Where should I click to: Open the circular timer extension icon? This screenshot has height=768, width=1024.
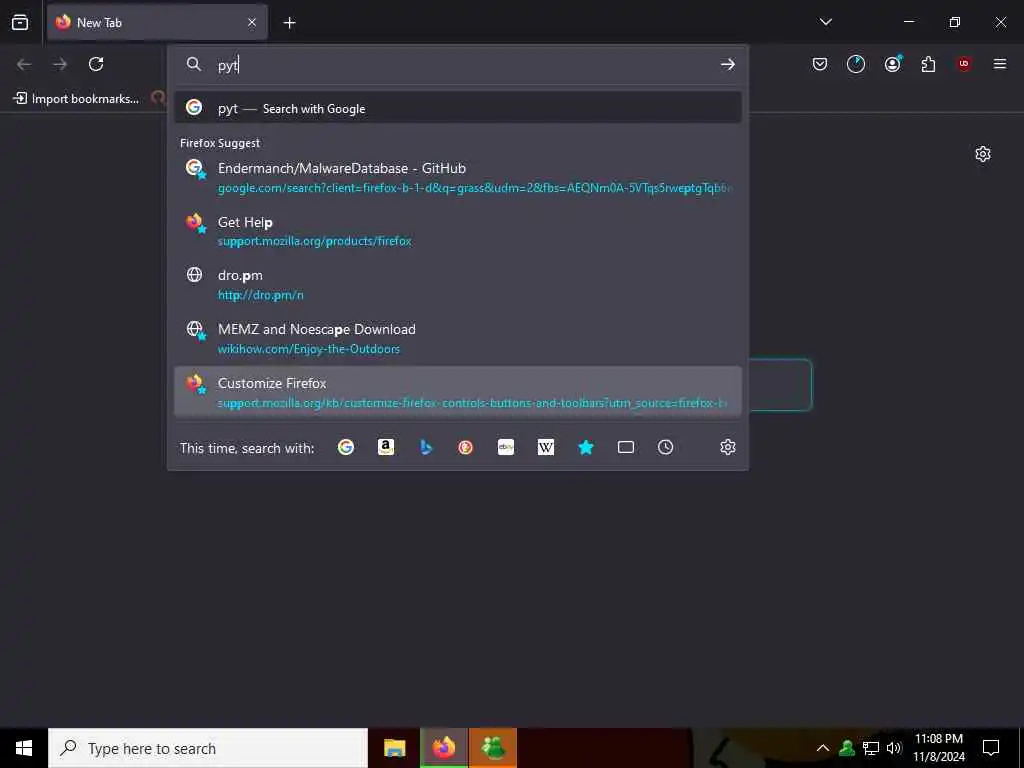tap(856, 64)
